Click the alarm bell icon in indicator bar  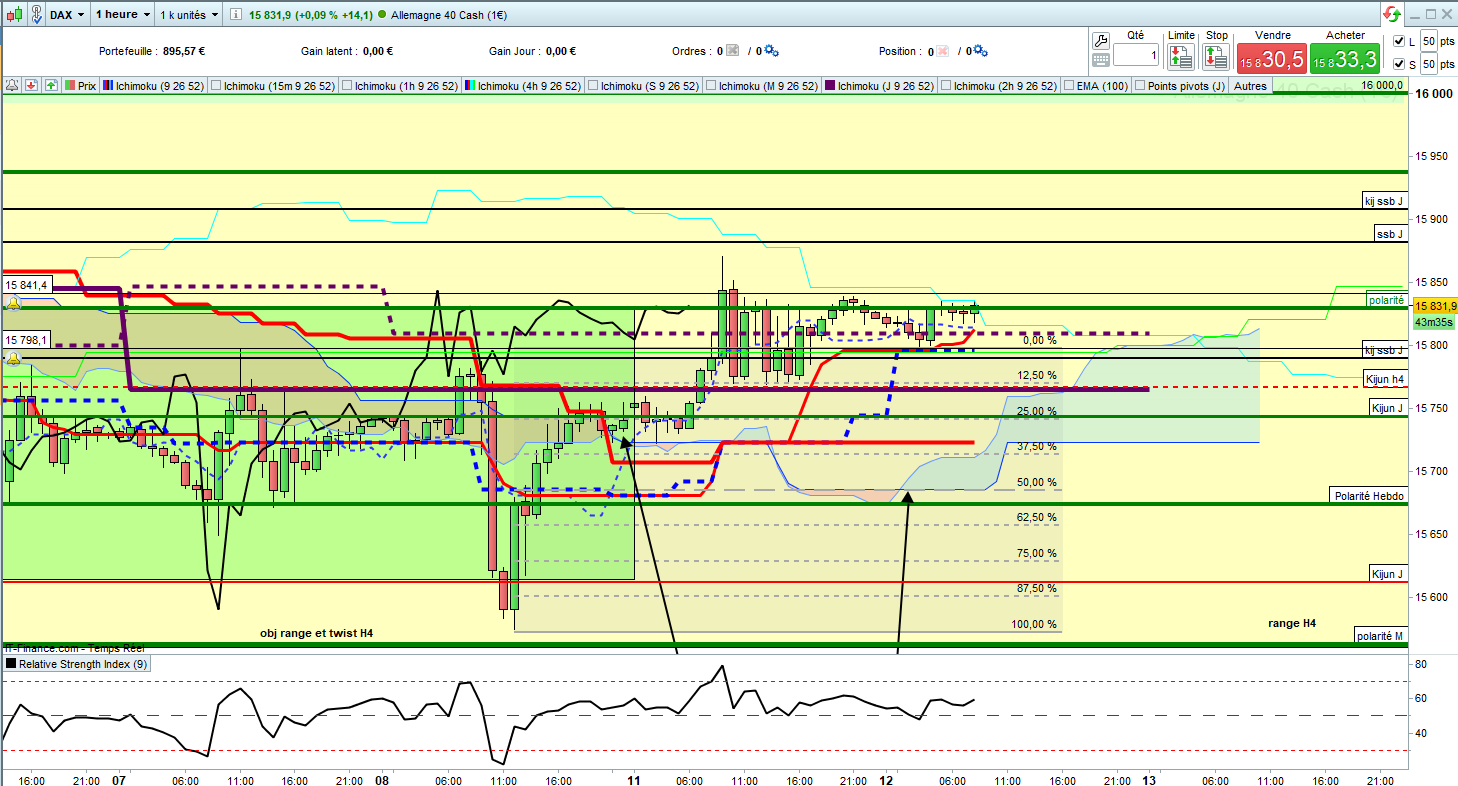pos(12,86)
